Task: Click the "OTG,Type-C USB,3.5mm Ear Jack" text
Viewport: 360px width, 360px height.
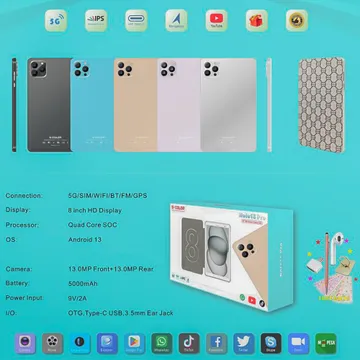Action: (121, 313)
